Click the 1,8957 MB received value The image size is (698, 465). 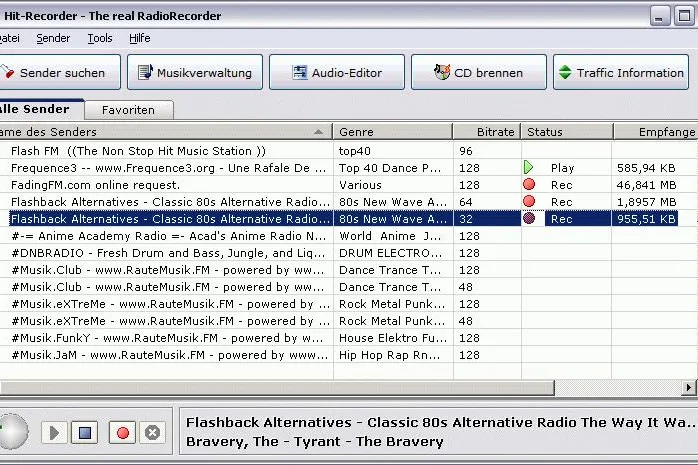[x=646, y=202]
